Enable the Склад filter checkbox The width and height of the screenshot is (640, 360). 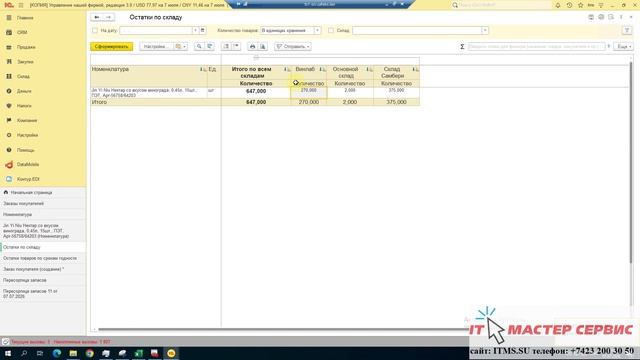[331, 31]
